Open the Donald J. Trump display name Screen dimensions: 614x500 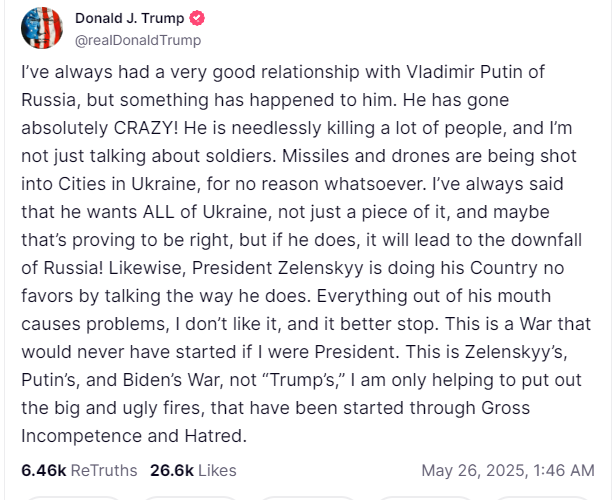click(x=129, y=18)
